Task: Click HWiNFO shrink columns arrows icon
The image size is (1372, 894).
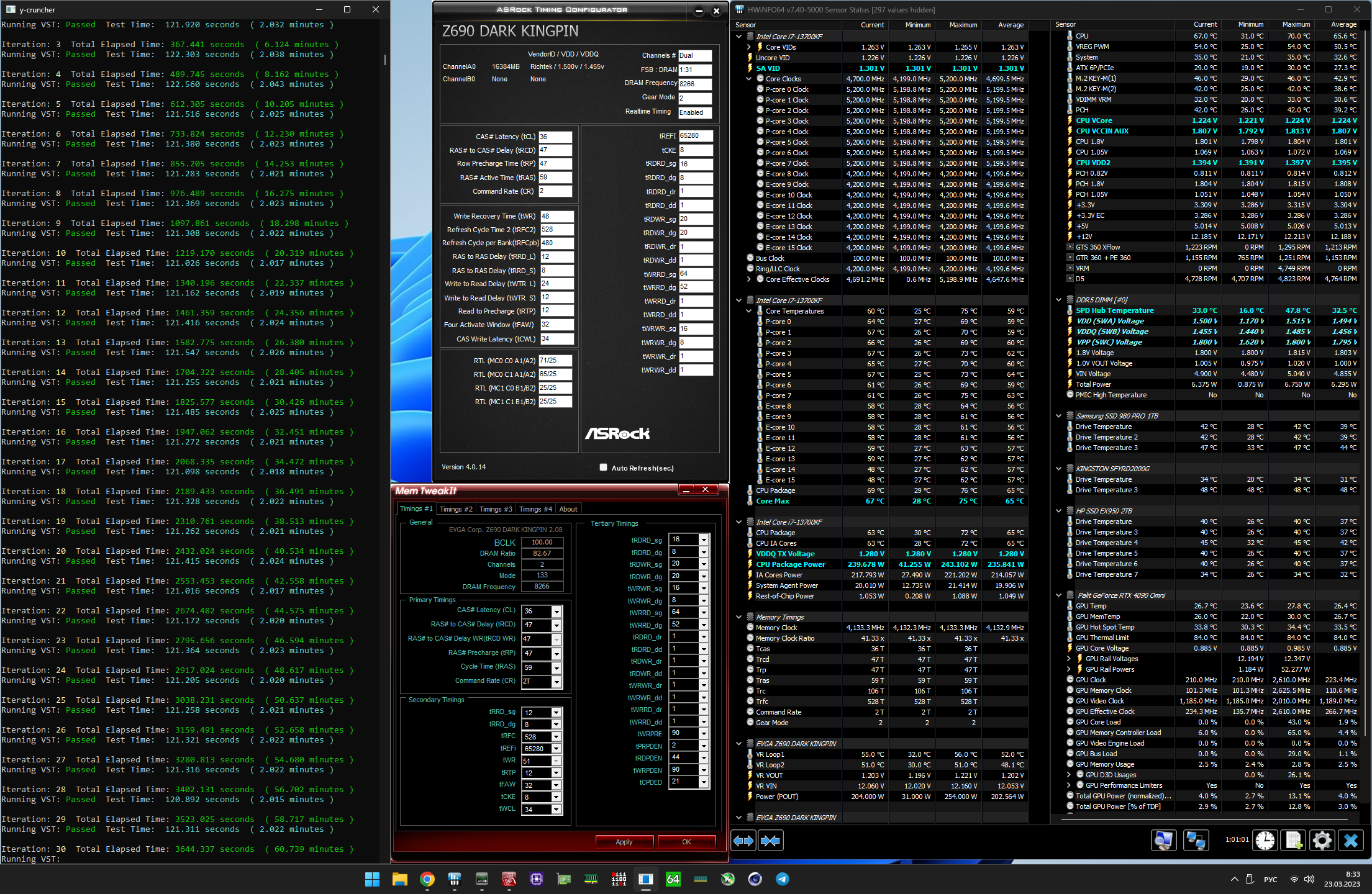Action: tap(770, 841)
